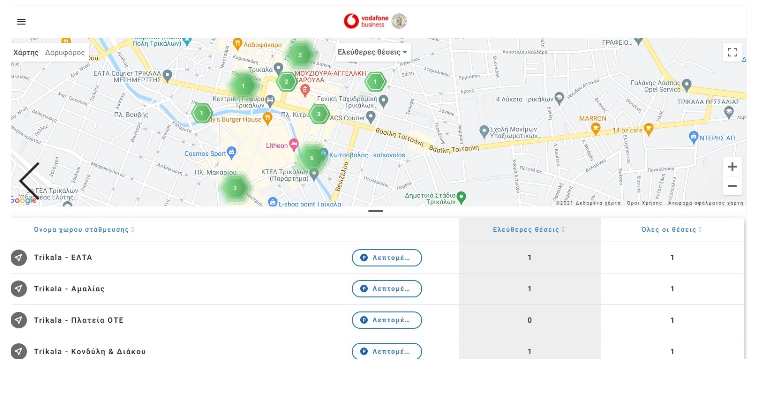Click the Vodafone Business logo
This screenshot has width=759, height=397.
point(366,21)
